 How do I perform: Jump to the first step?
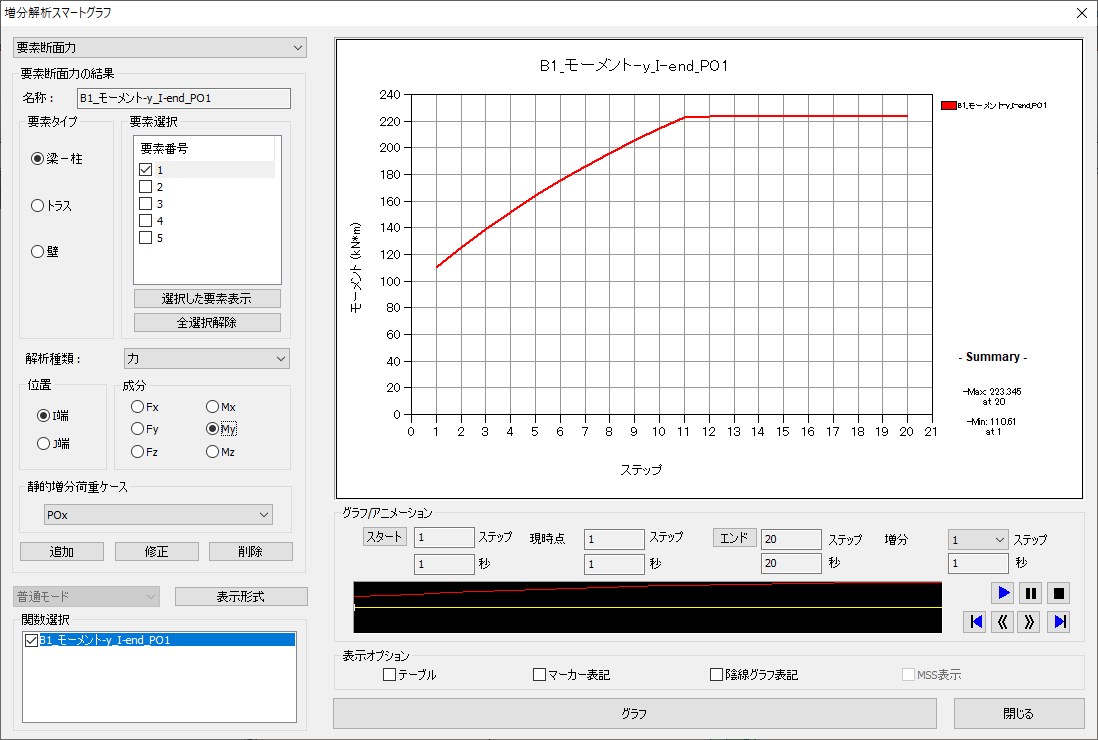point(976,622)
